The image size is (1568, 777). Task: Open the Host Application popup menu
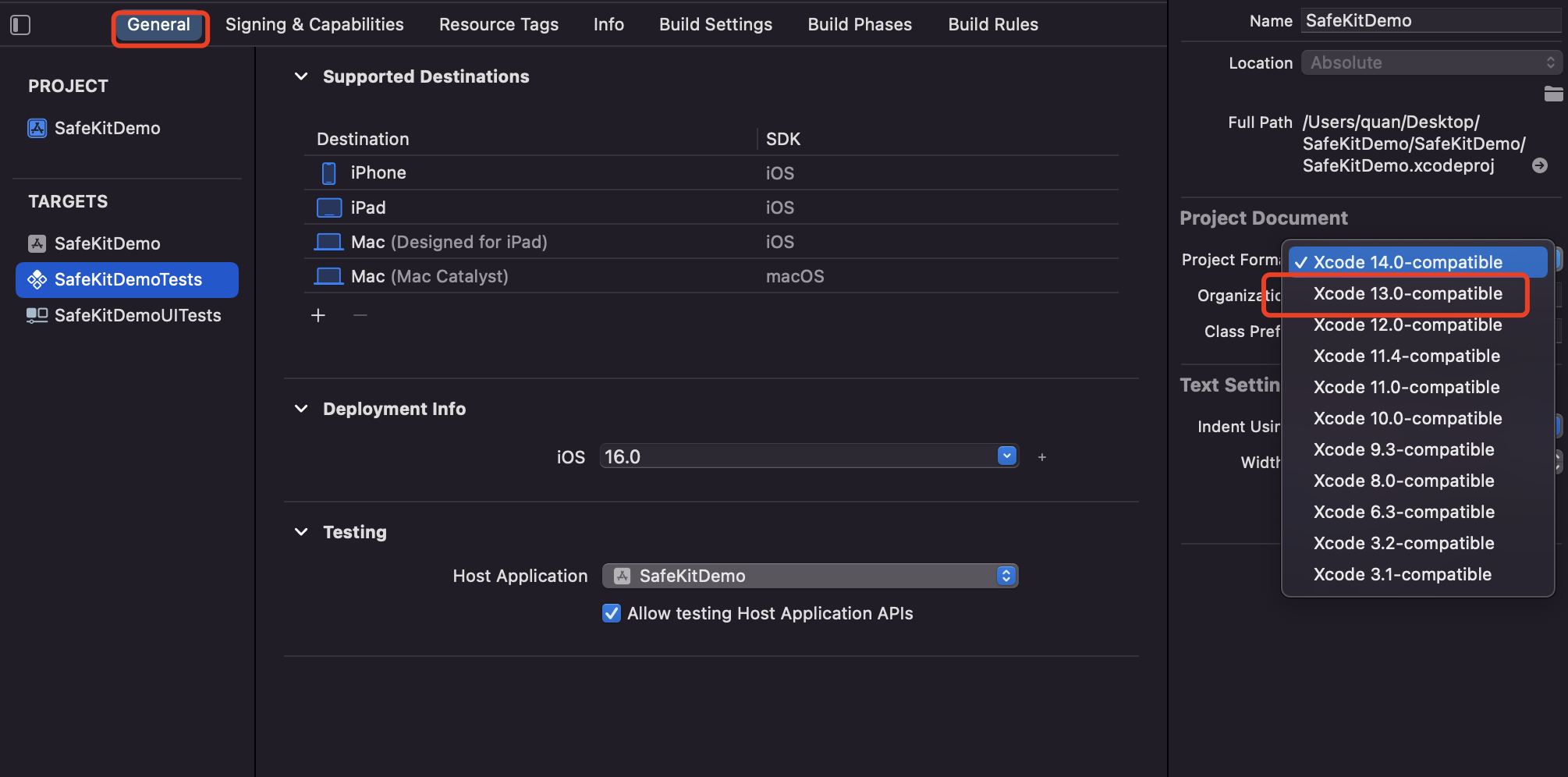[810, 576]
